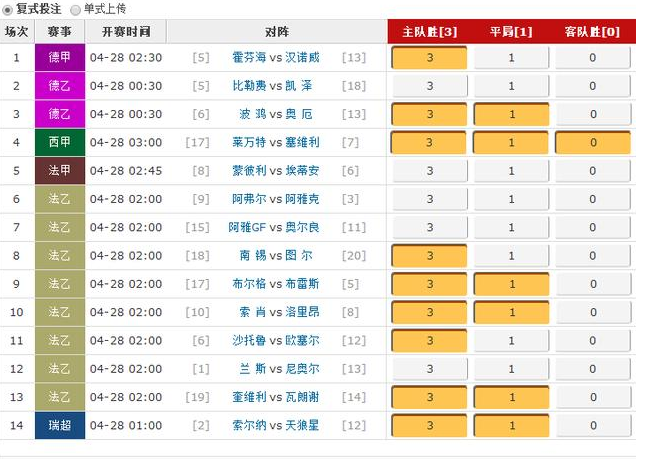
Task: Open the 莱万特 vs 塞维利 match link
Action: tap(276, 142)
